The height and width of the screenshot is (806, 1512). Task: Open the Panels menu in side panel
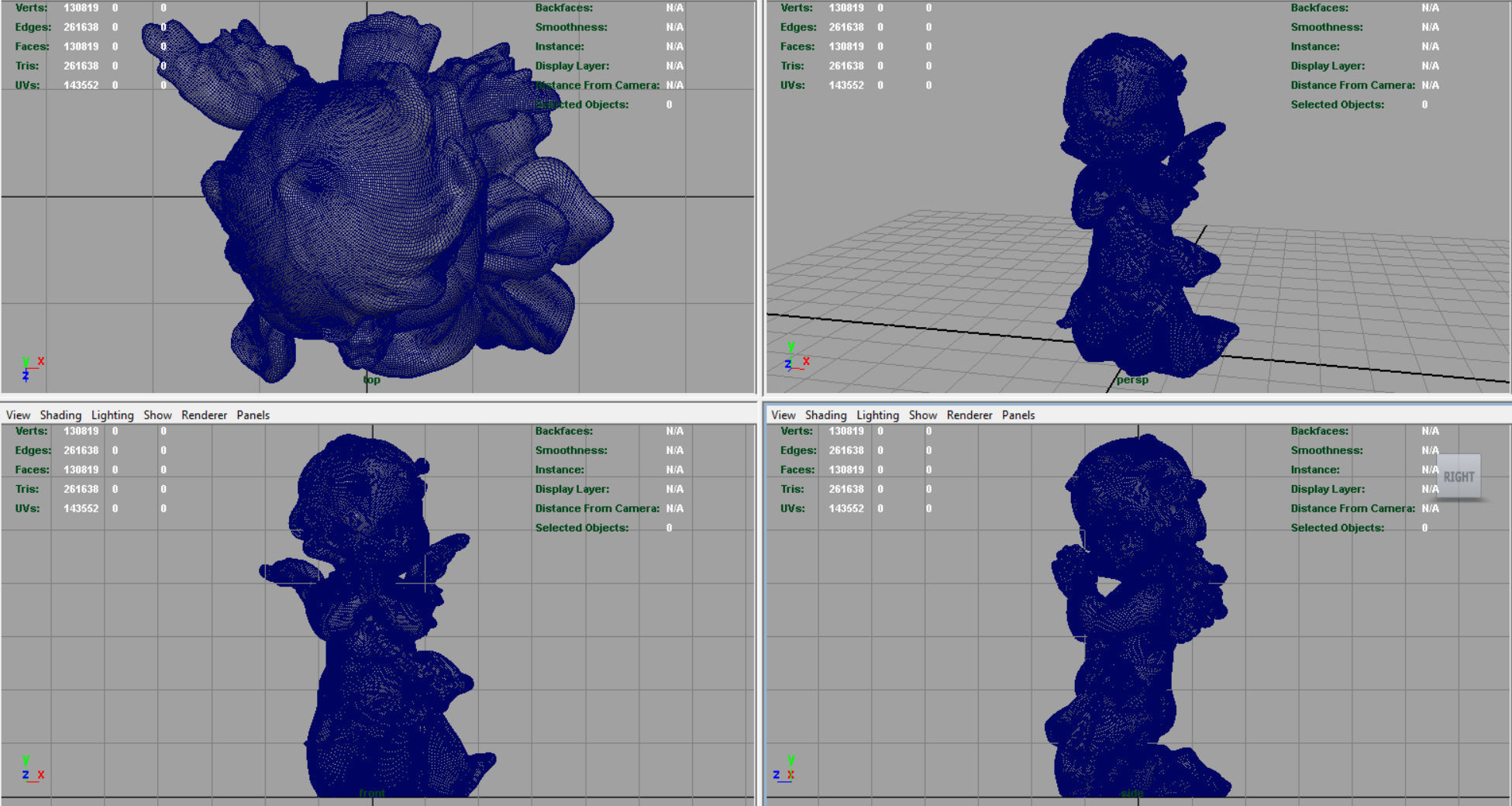point(1018,415)
